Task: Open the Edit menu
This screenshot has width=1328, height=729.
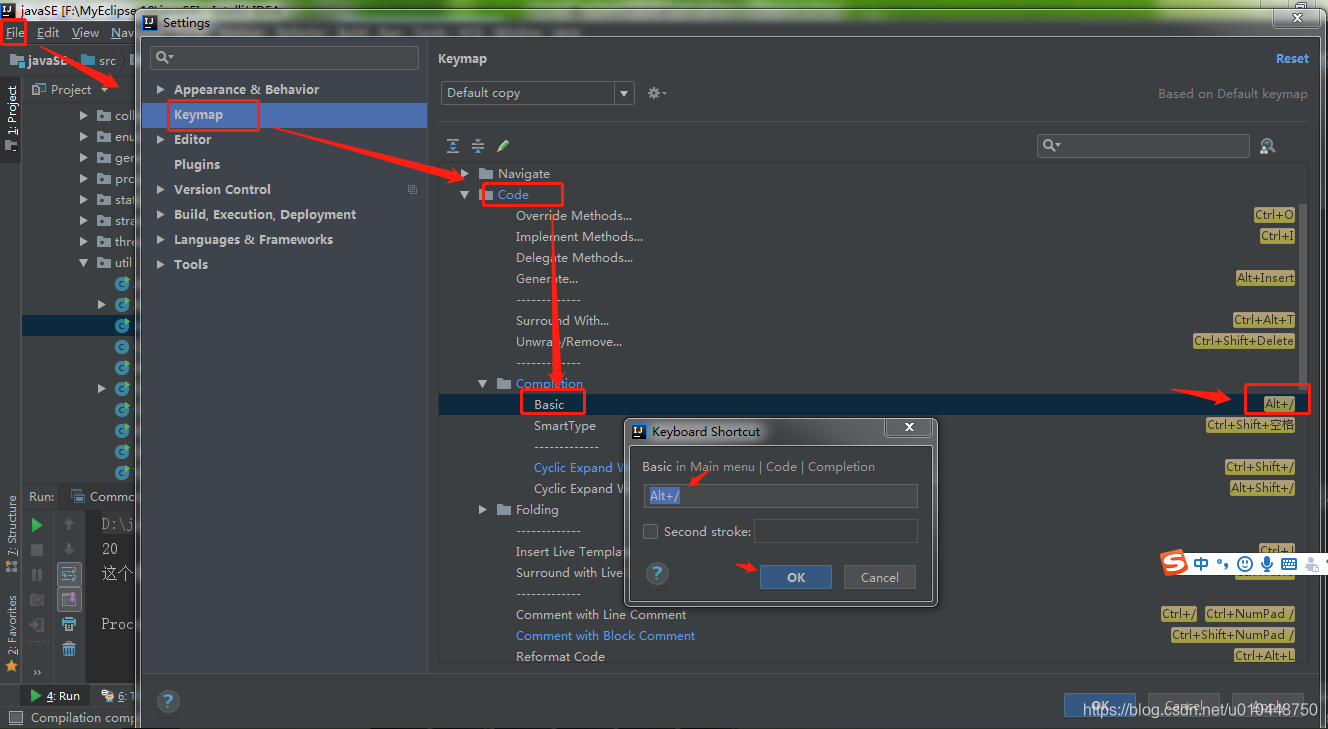Action: [x=48, y=32]
